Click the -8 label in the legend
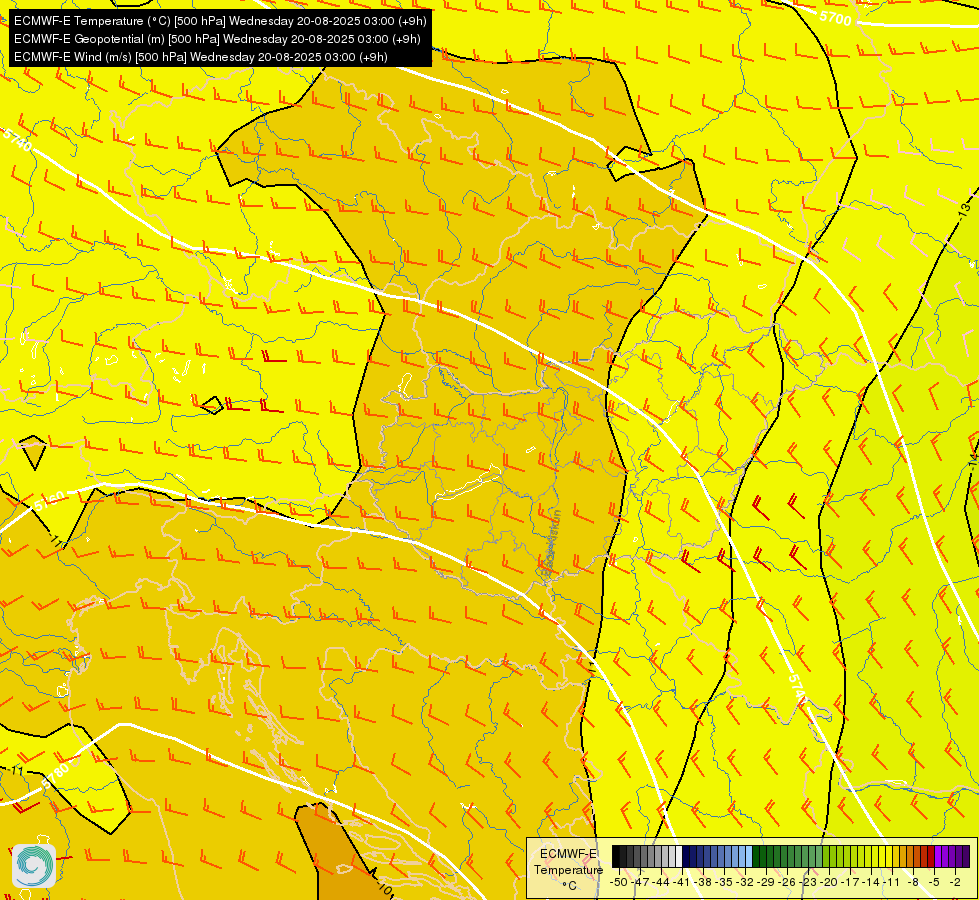The width and height of the screenshot is (979, 900). 913,882
